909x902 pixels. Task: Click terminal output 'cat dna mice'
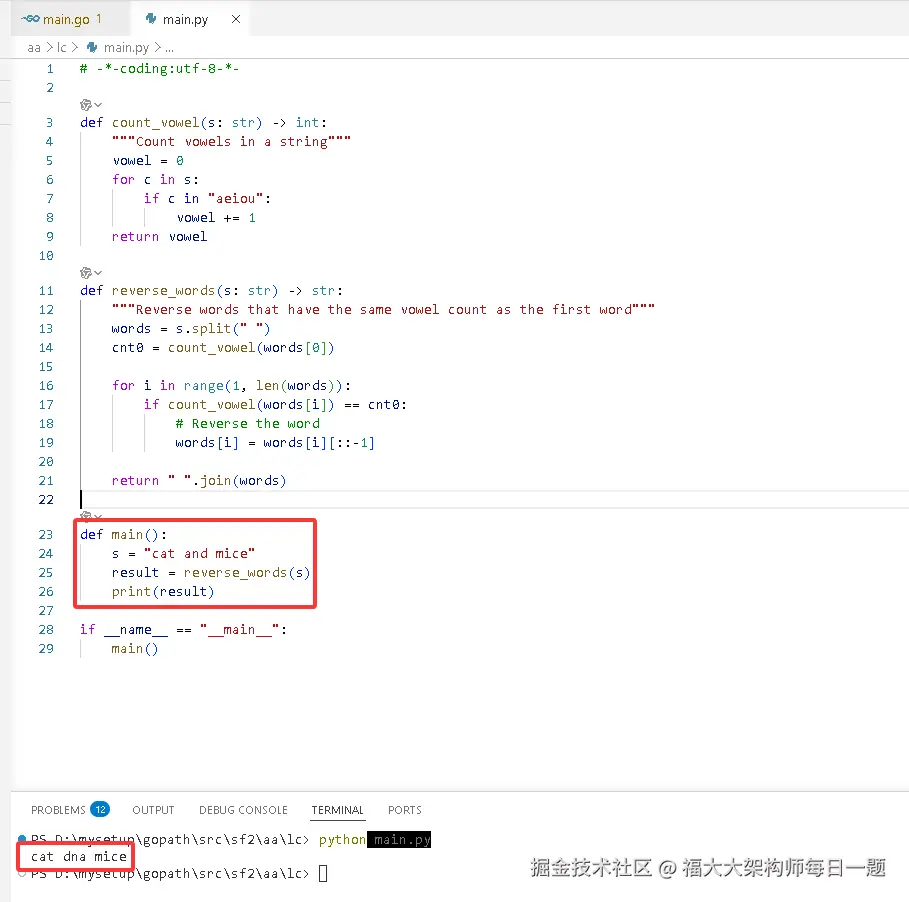coord(79,857)
